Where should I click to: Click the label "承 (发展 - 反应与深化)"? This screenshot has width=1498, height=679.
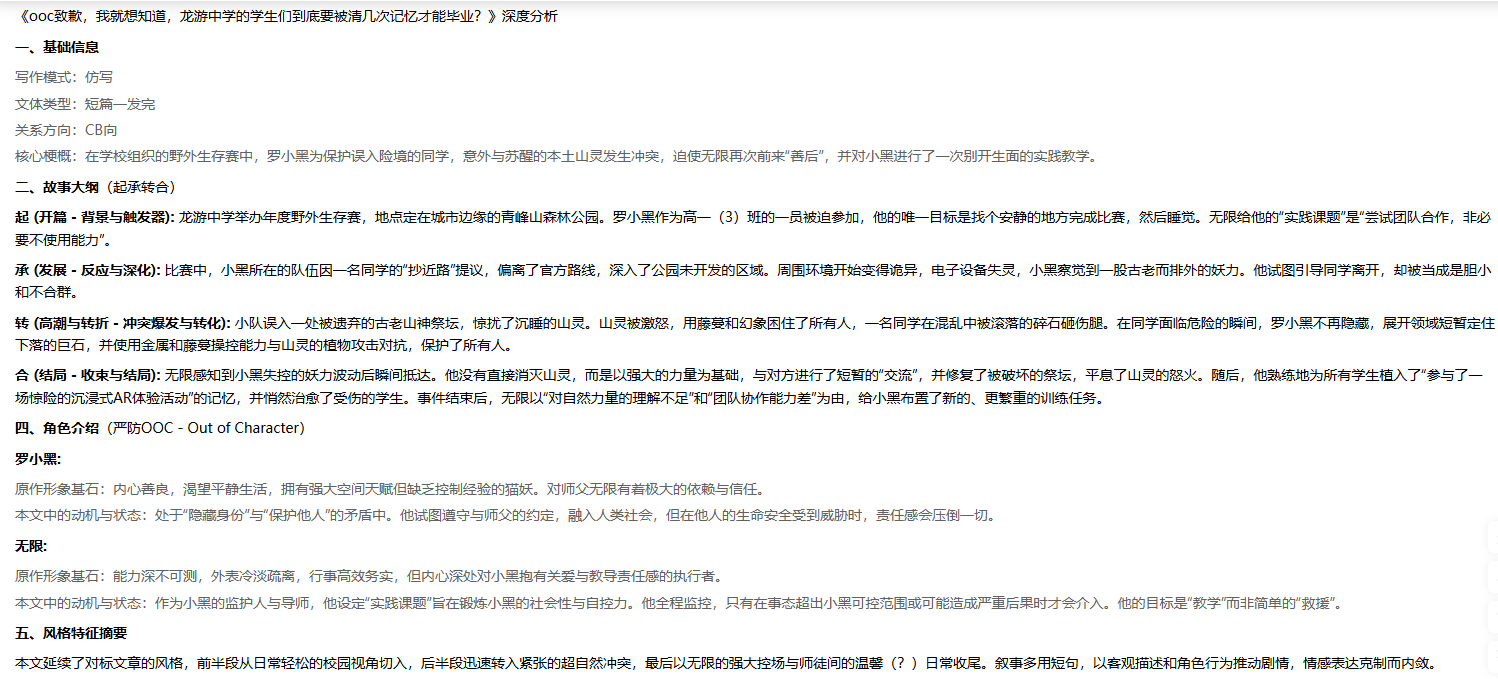(88, 270)
